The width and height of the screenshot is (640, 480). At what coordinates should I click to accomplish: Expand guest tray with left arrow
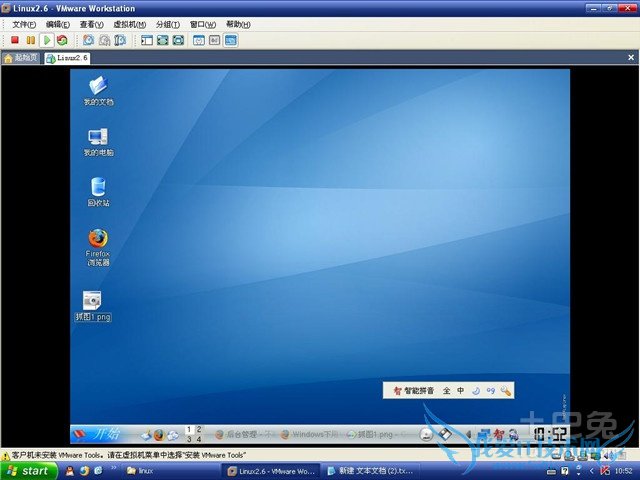click(x=469, y=435)
